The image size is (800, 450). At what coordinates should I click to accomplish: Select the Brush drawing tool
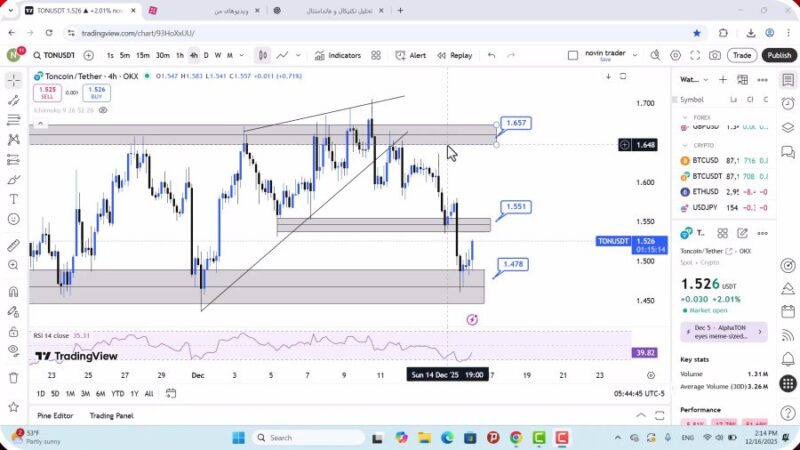click(13, 179)
